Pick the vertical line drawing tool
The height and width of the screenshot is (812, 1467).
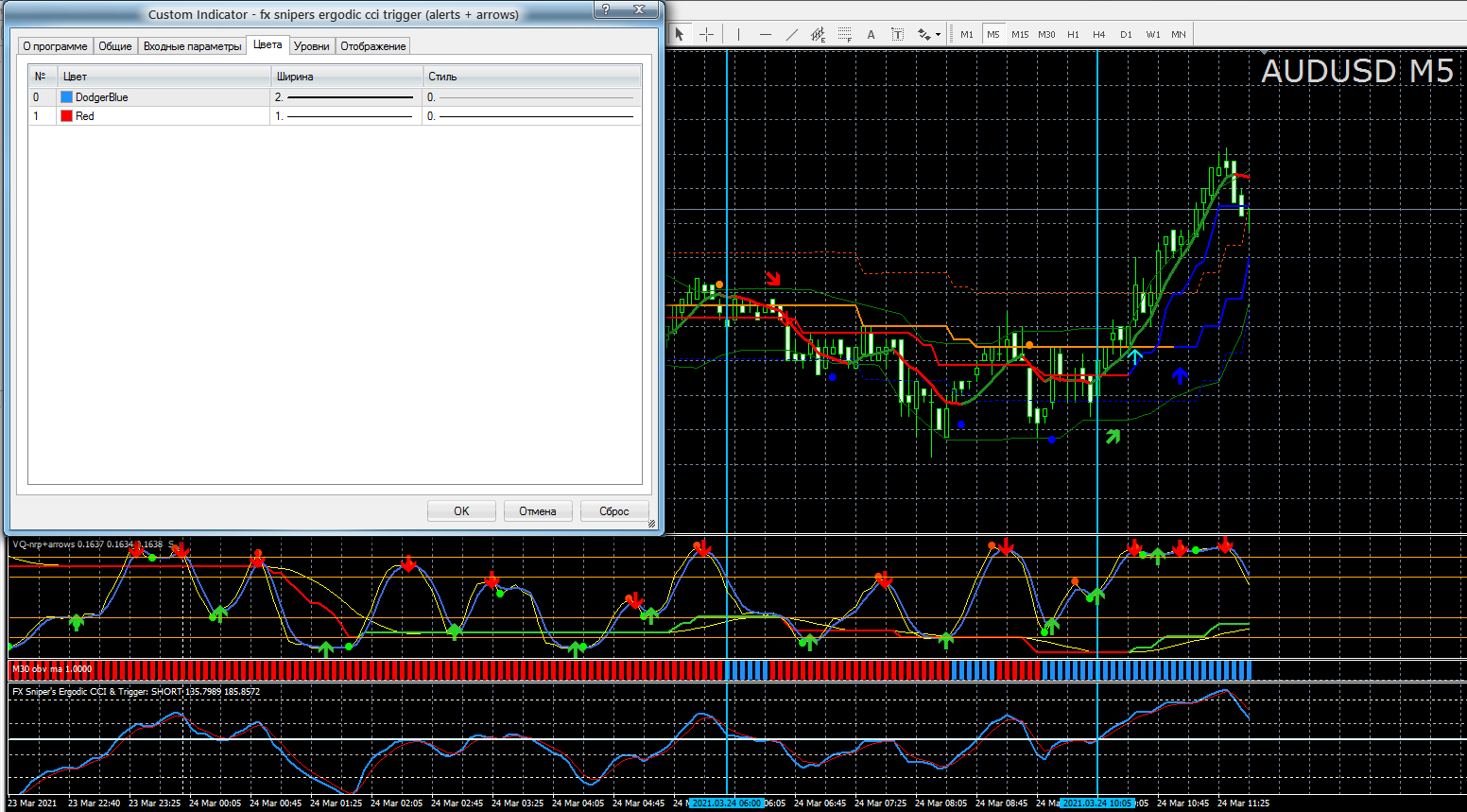[738, 34]
